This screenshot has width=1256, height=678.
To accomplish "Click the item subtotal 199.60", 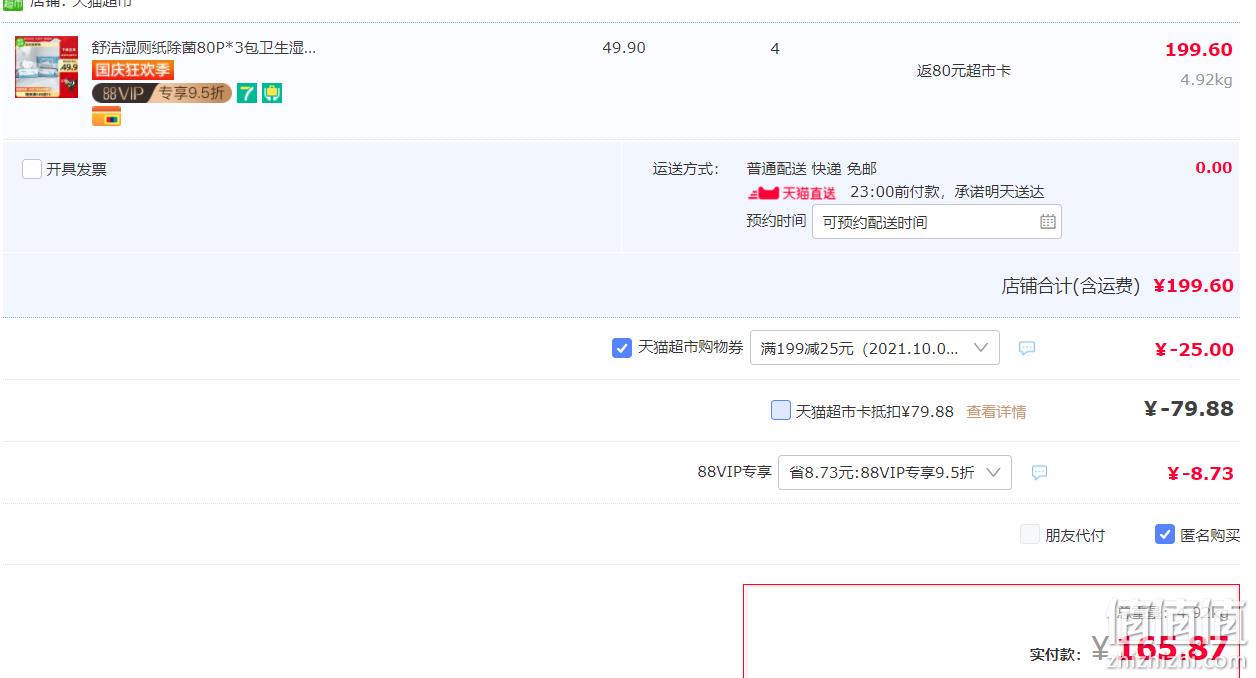I will point(1199,50).
